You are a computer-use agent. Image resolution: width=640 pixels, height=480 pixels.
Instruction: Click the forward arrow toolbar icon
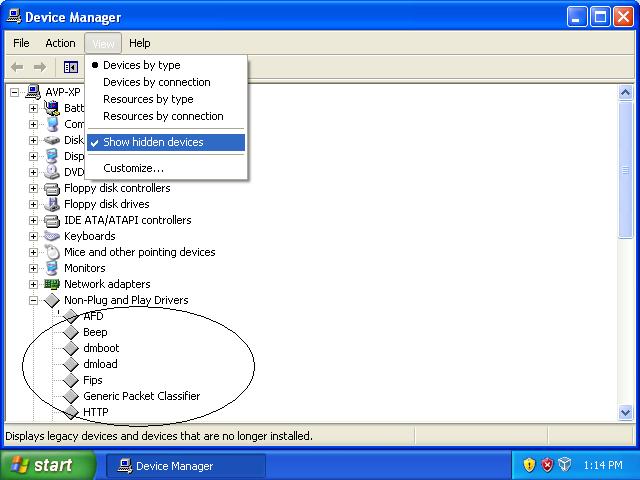(40, 67)
